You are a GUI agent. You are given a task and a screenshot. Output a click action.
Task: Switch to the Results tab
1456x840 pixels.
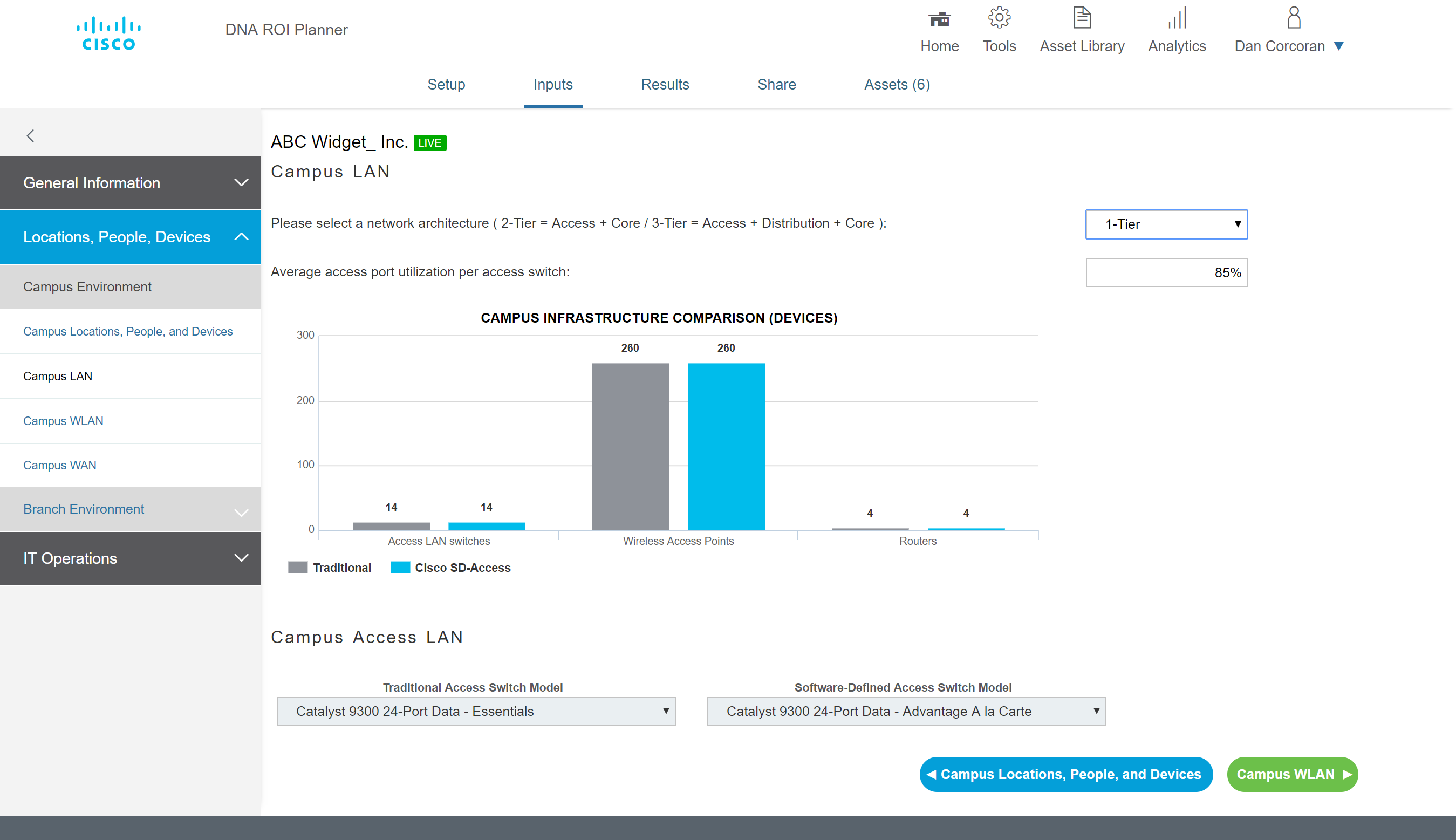tap(665, 84)
